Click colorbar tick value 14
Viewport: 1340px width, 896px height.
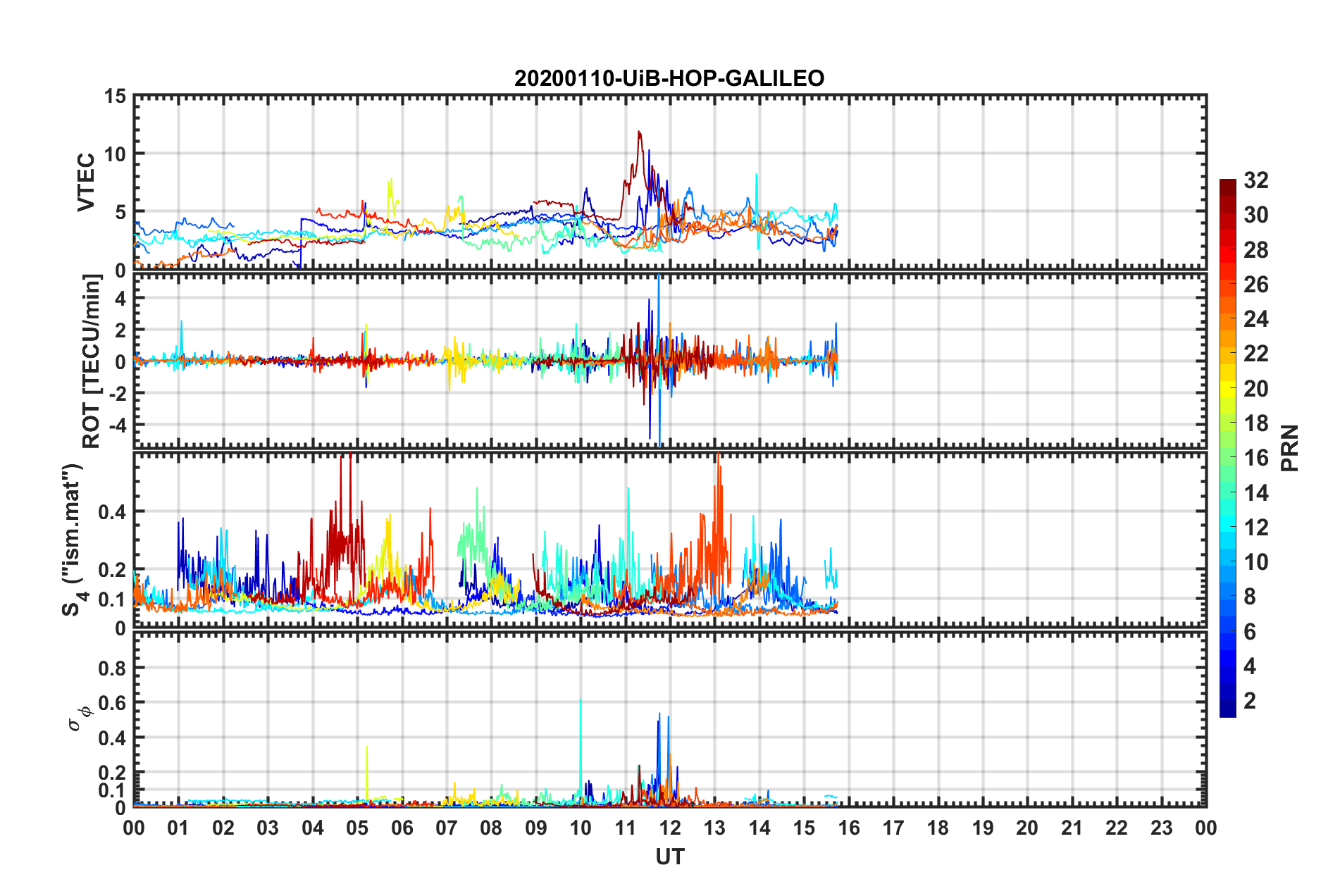pos(1256,493)
